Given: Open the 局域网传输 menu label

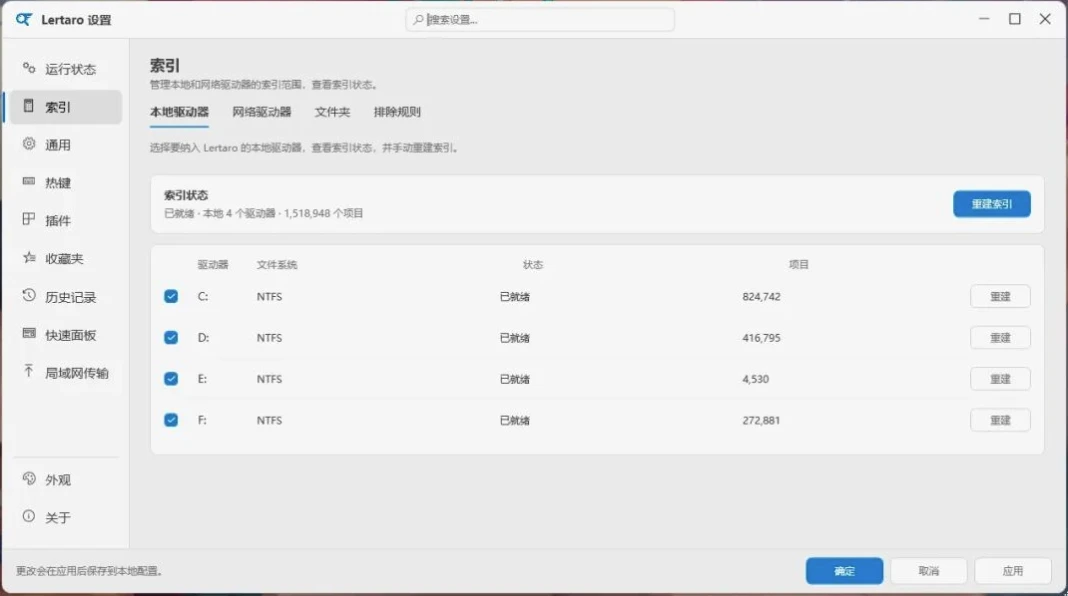Looking at the screenshot, I should 77,373.
